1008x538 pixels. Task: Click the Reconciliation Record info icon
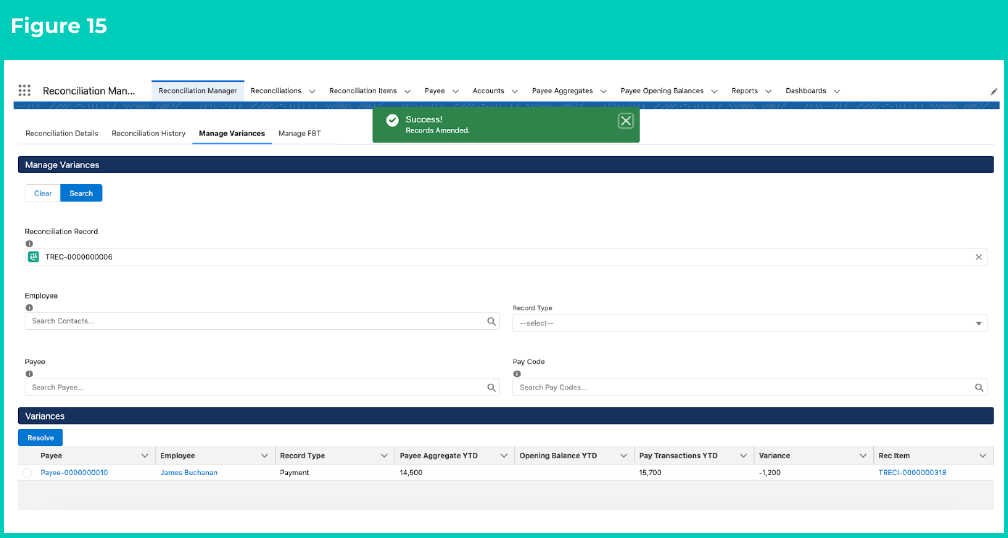point(29,244)
